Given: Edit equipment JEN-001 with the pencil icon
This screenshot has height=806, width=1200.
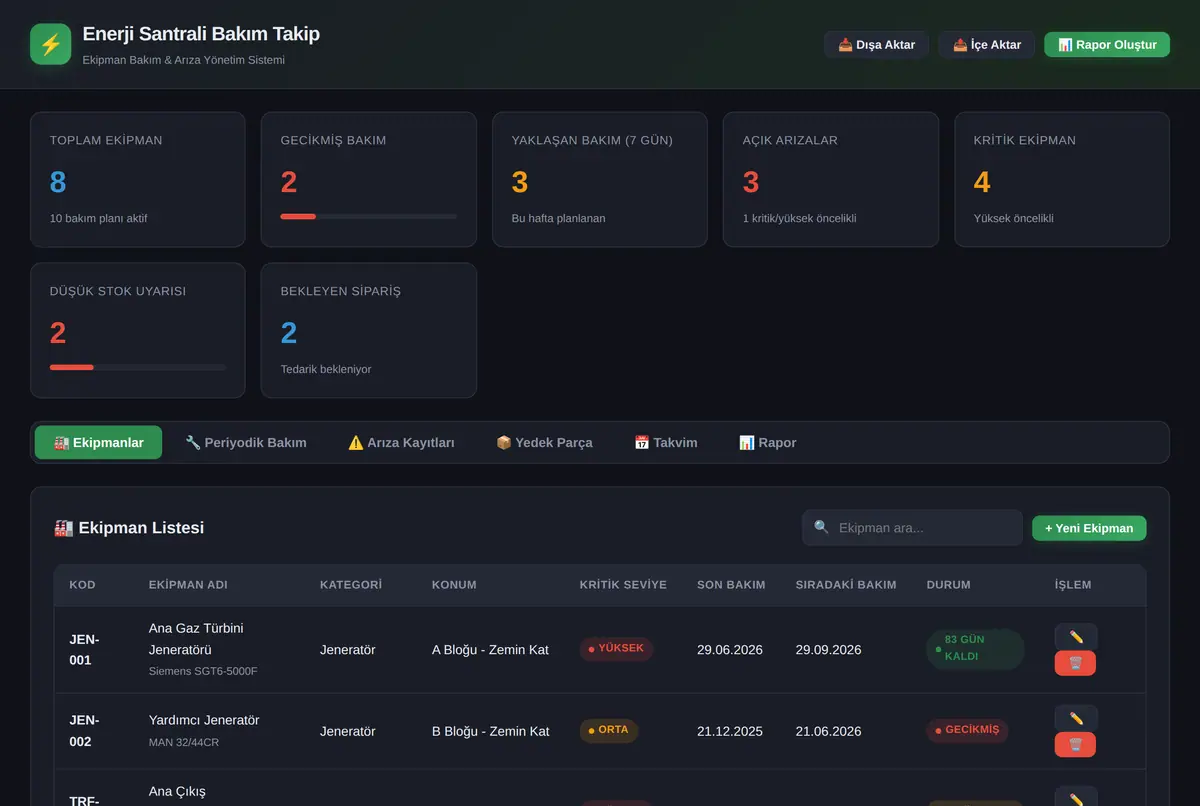Looking at the screenshot, I should click(1076, 637).
